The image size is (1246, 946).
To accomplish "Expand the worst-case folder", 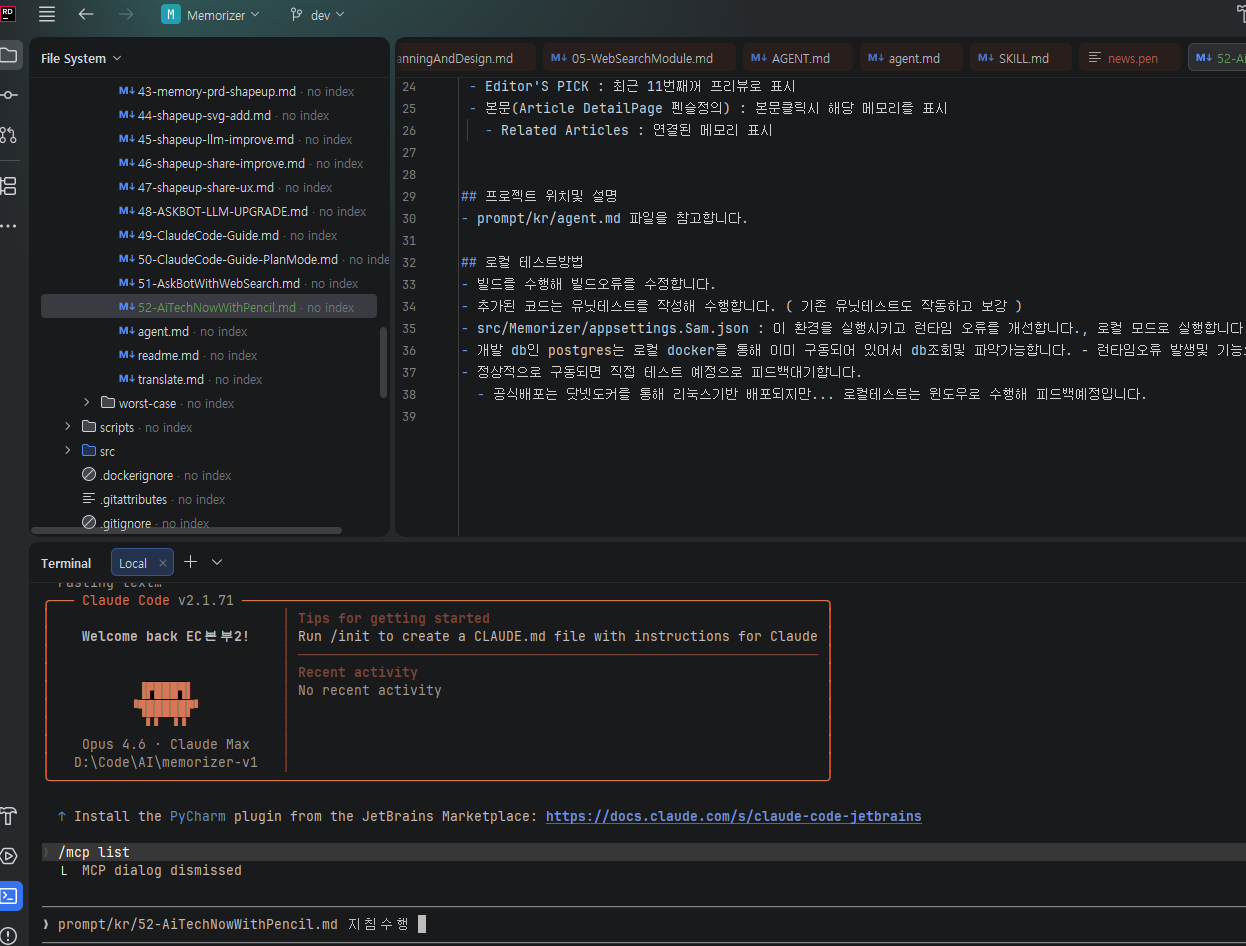I will 88,403.
